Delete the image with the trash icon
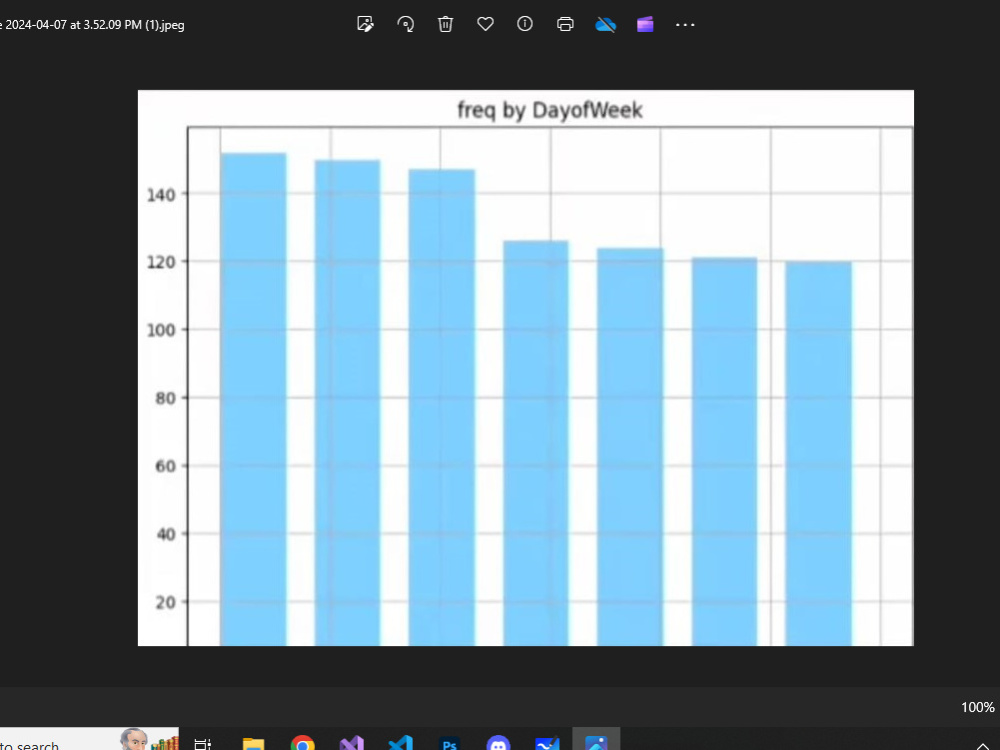This screenshot has height=750, width=1000. tap(445, 24)
